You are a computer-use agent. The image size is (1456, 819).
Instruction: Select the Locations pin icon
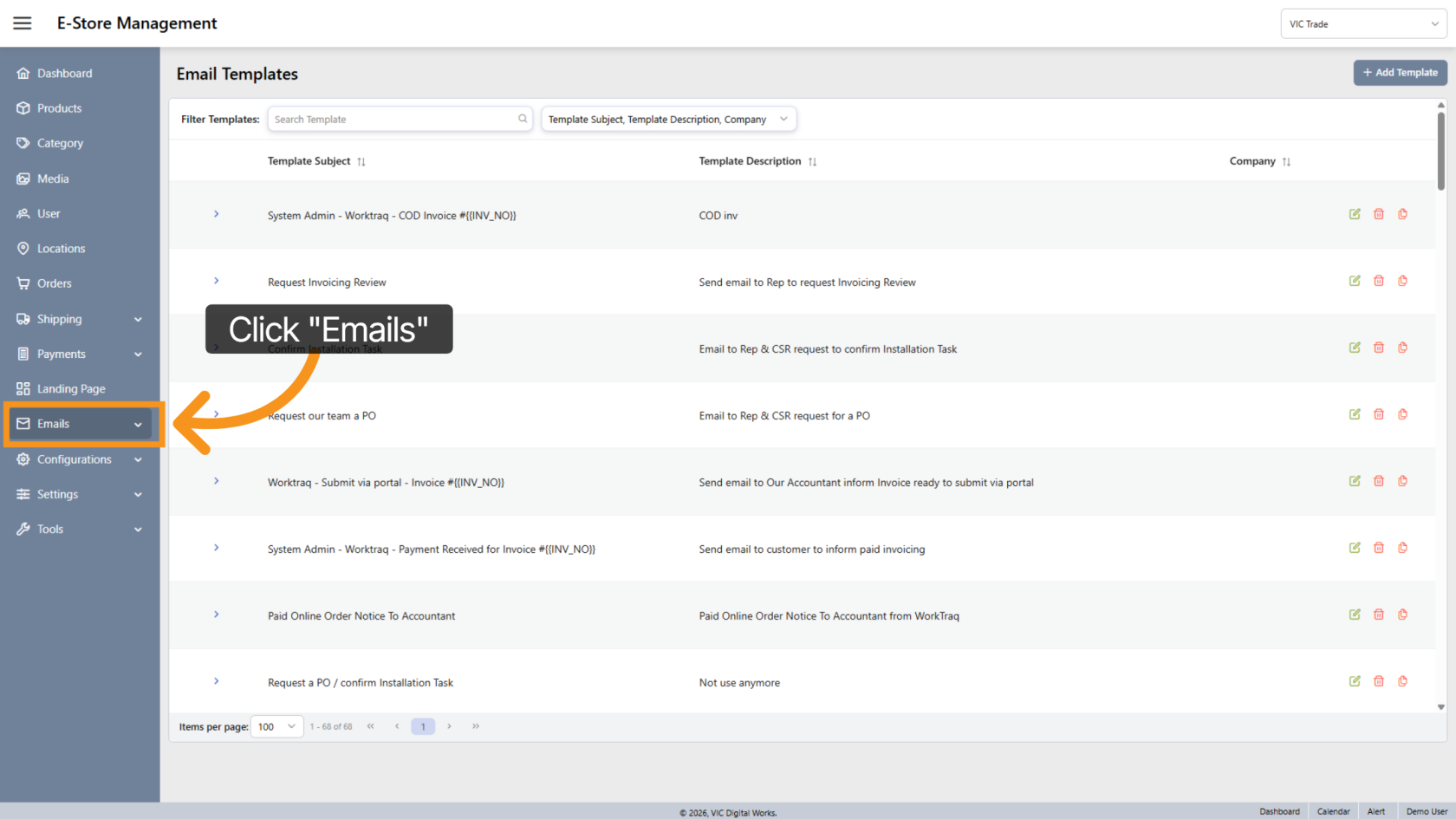(23, 248)
